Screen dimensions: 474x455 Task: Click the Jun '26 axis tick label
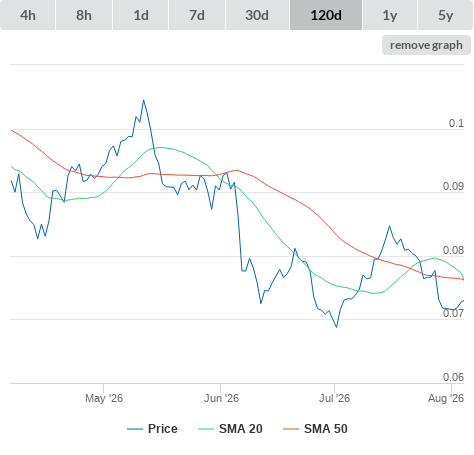[x=221, y=398]
